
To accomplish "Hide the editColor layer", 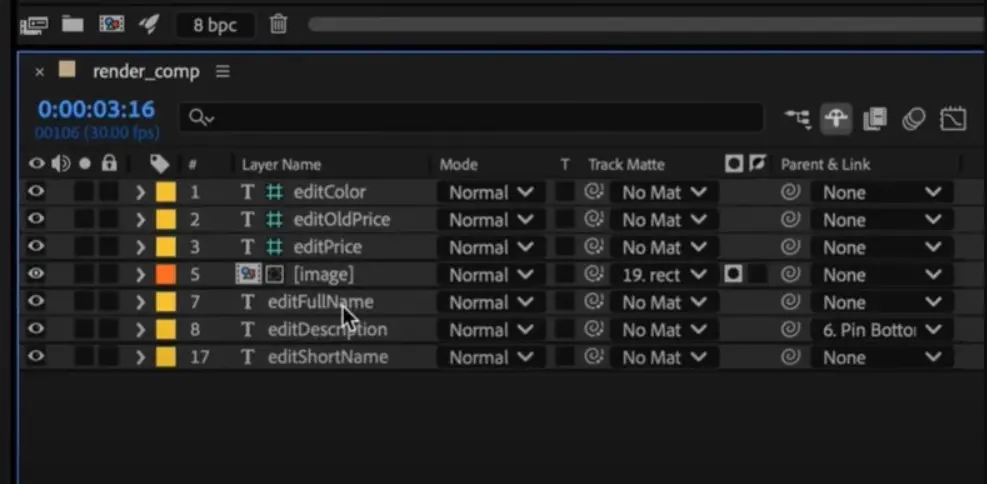I will coord(36,191).
